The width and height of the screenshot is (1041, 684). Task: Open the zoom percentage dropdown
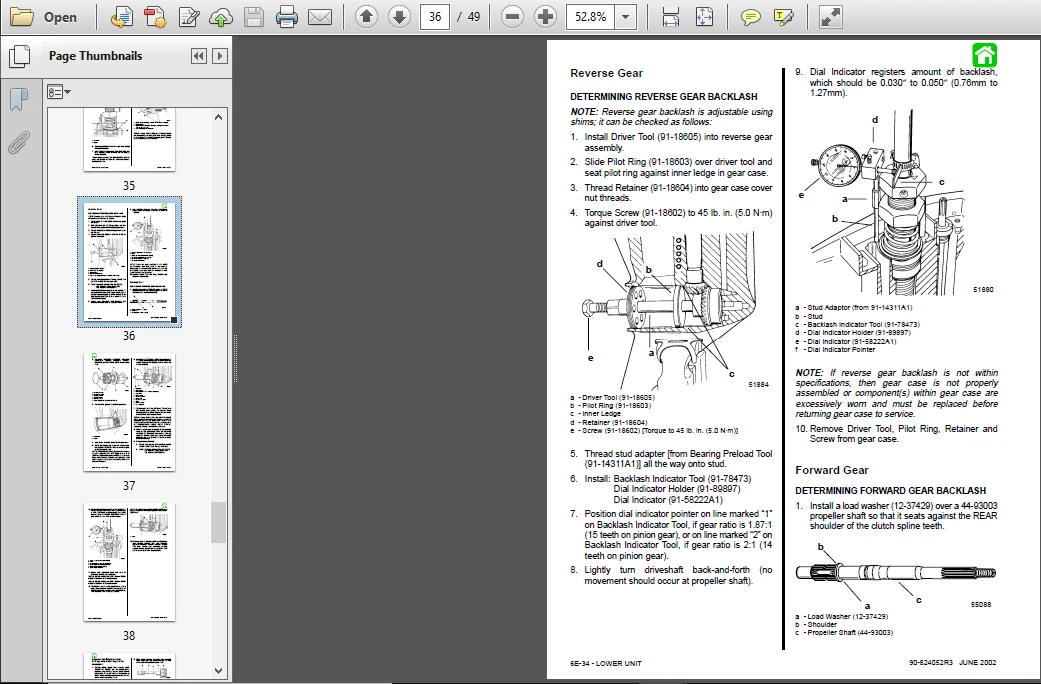click(625, 17)
